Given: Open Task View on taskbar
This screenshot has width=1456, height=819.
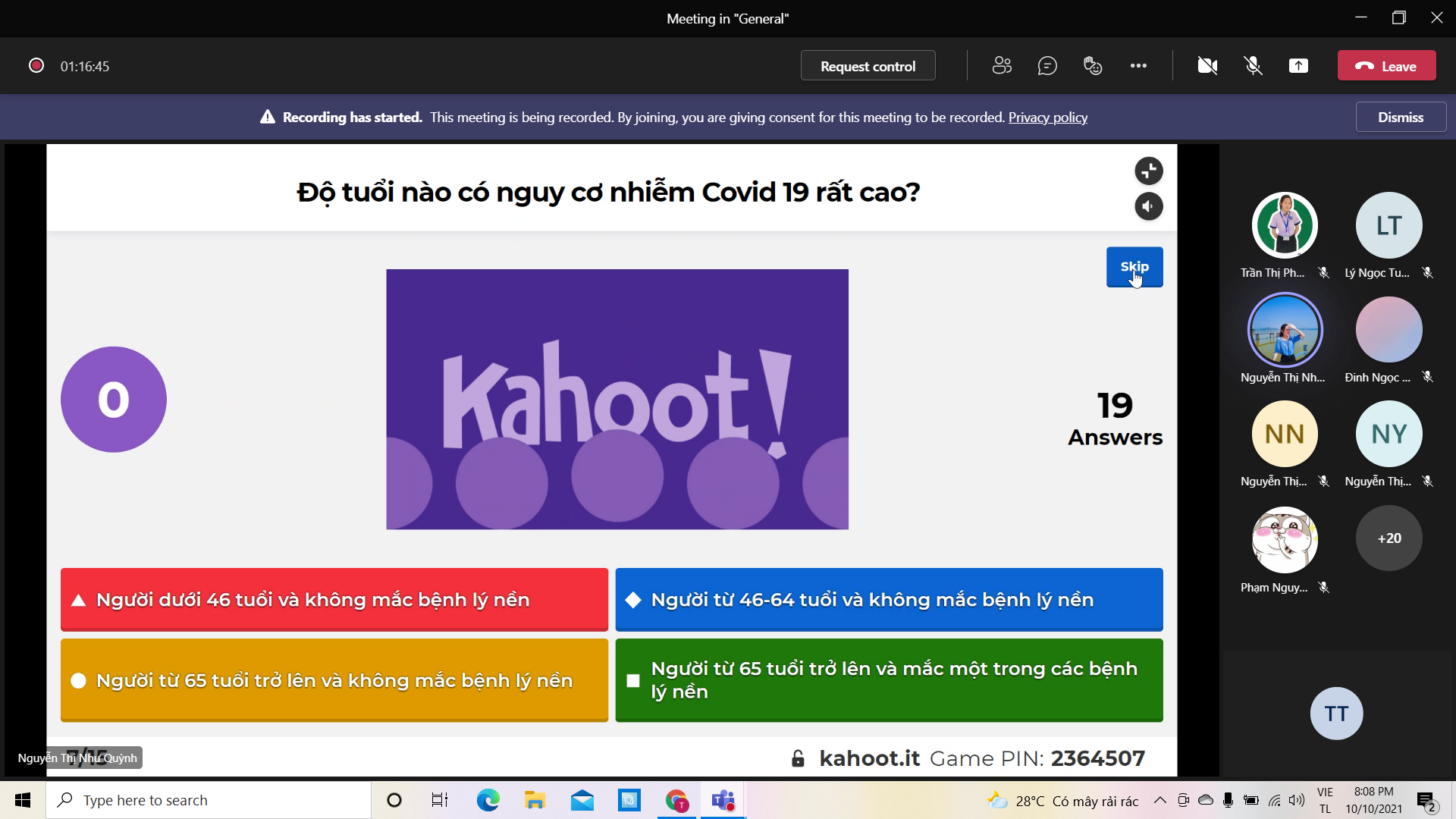Looking at the screenshot, I should [440, 800].
